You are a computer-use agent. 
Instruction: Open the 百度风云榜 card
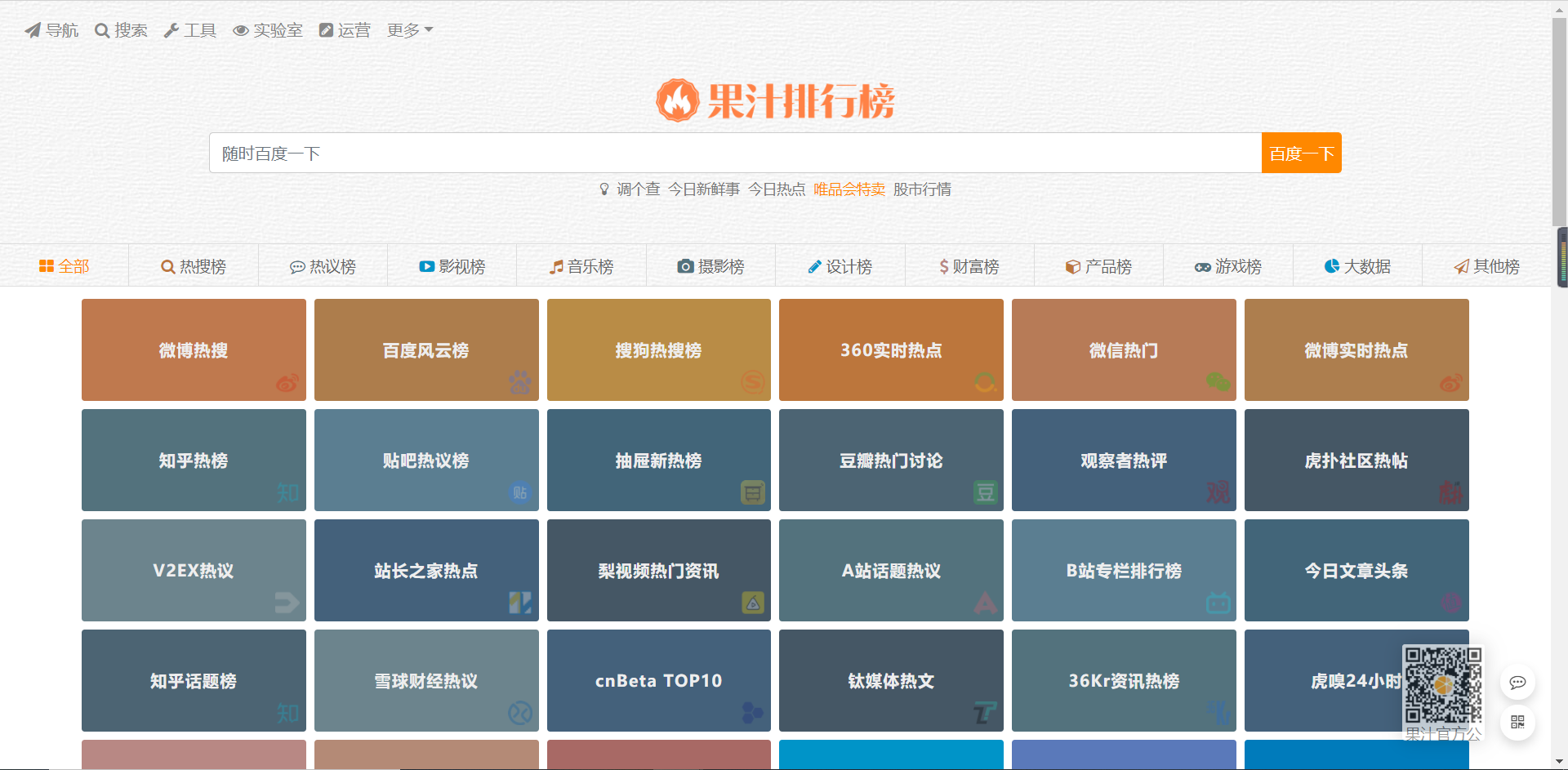tap(426, 349)
